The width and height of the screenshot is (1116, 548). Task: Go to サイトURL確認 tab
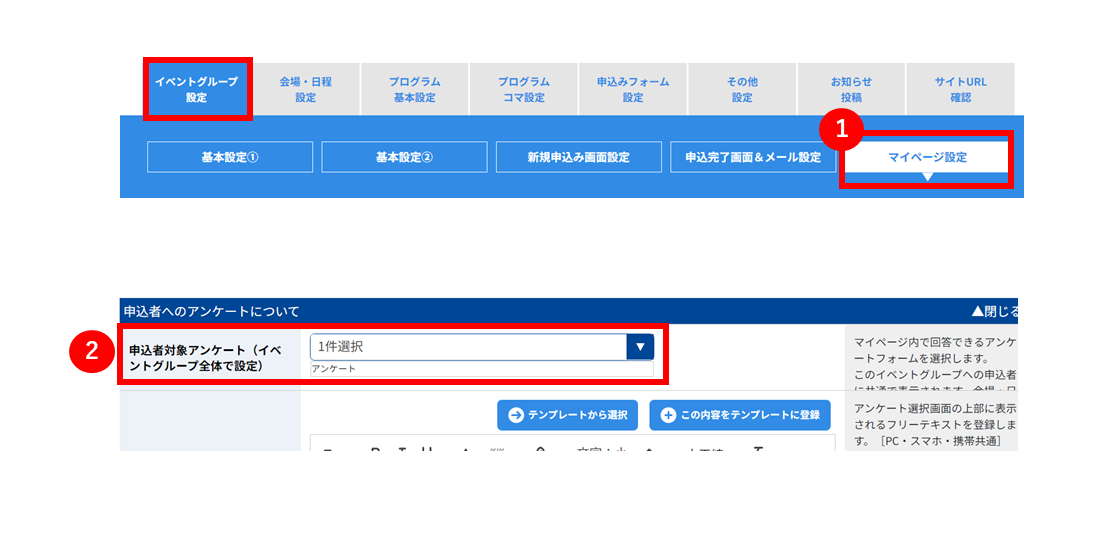point(960,89)
